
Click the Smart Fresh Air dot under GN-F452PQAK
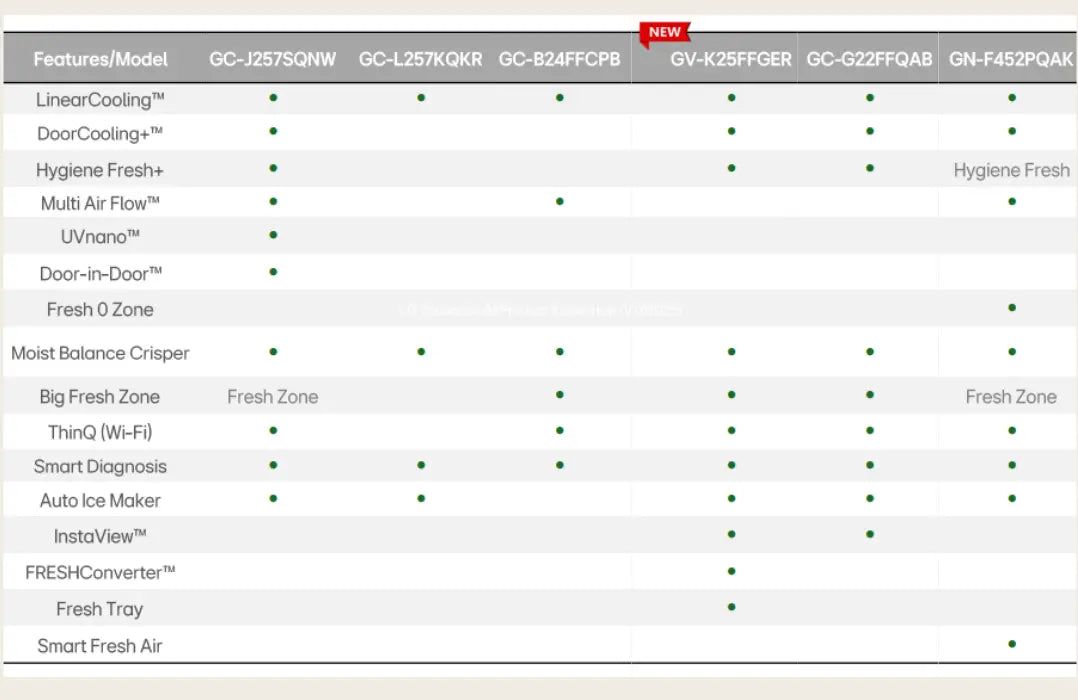(1012, 644)
